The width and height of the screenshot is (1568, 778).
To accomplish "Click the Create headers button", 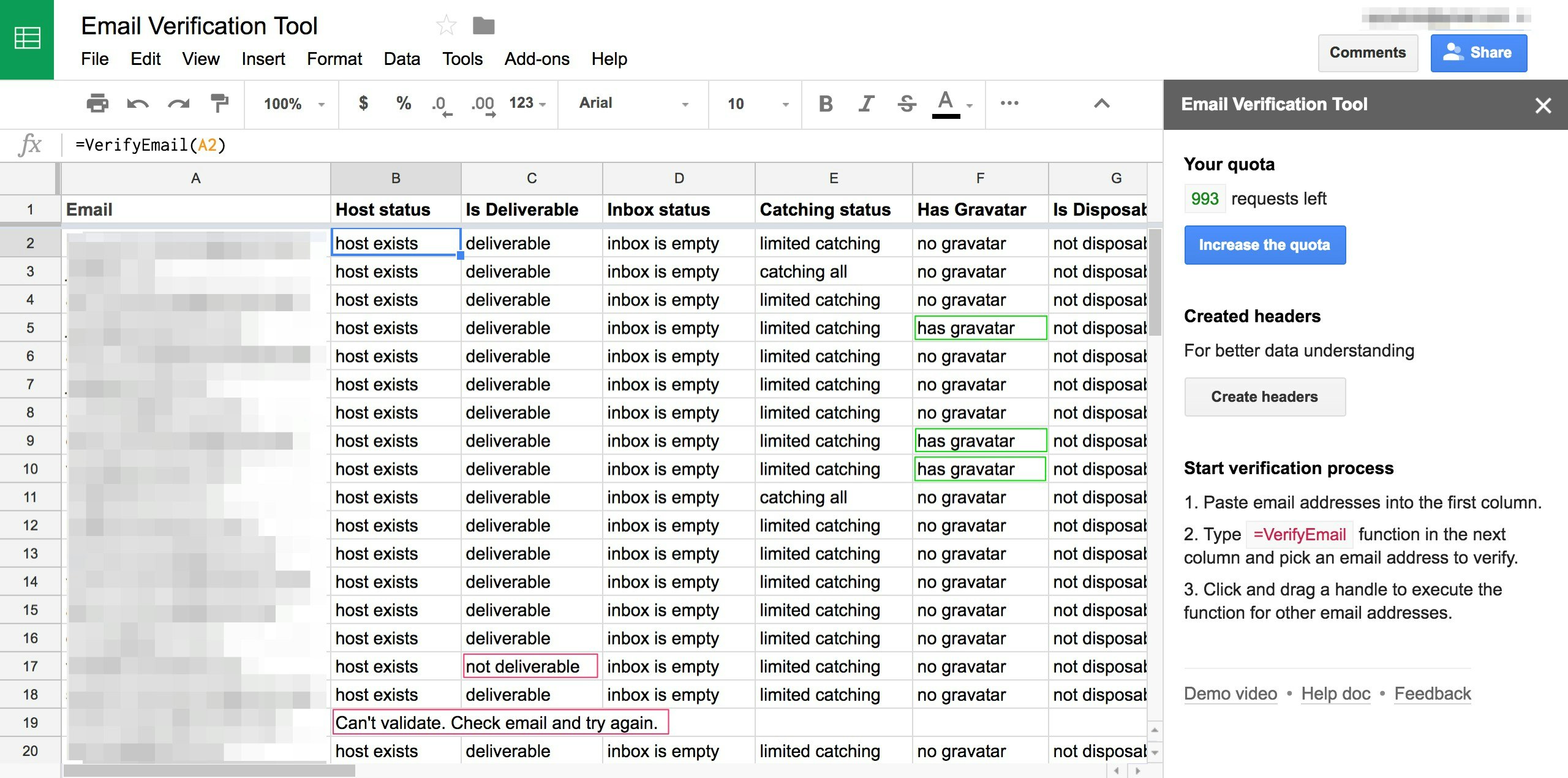I will [x=1265, y=397].
